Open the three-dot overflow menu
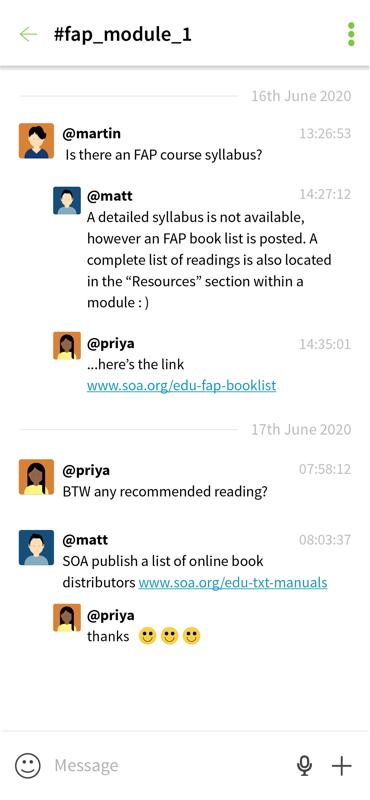 (351, 35)
